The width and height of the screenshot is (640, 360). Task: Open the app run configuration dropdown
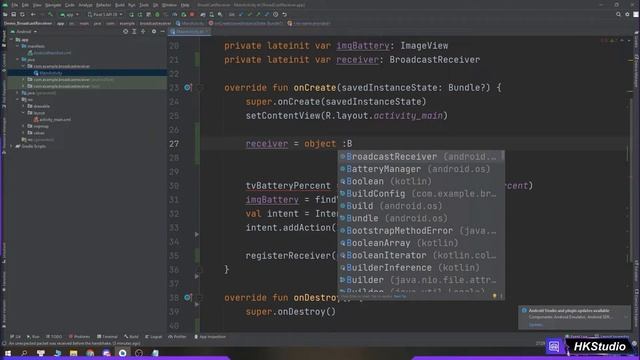pos(69,14)
